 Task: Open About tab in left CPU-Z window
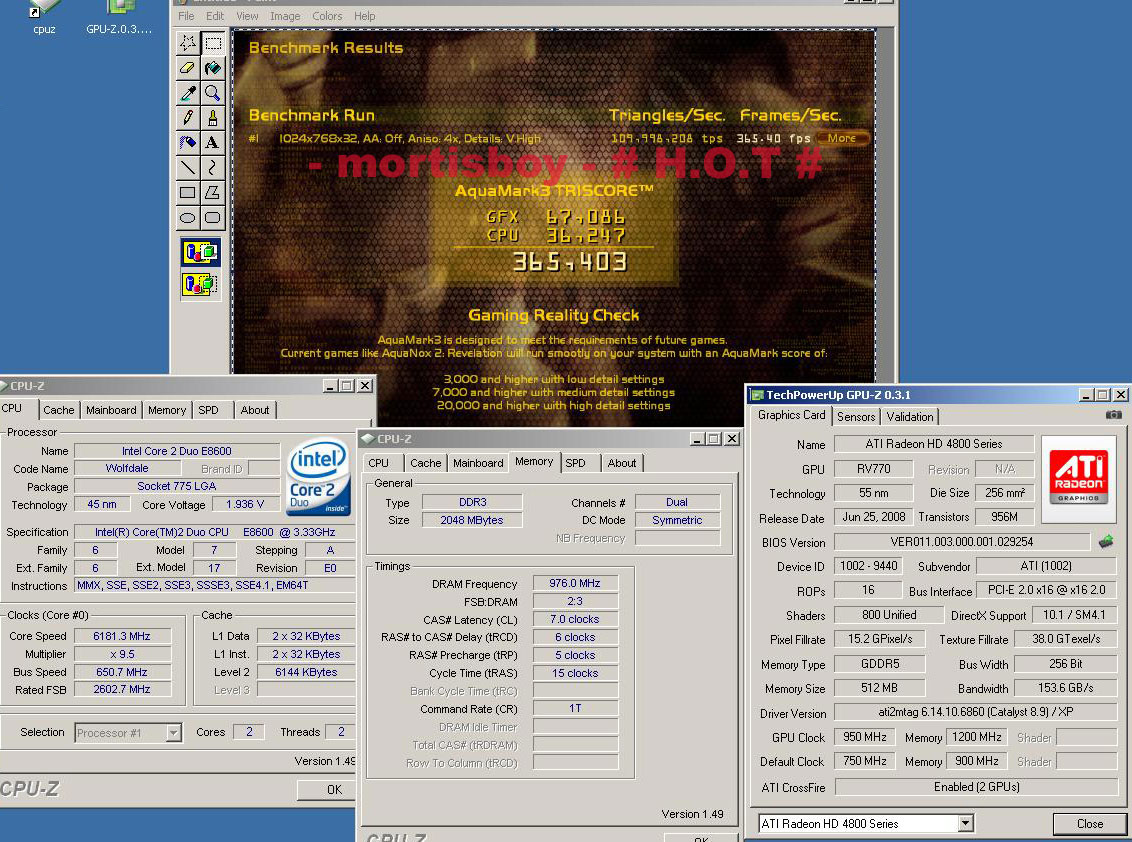point(255,410)
